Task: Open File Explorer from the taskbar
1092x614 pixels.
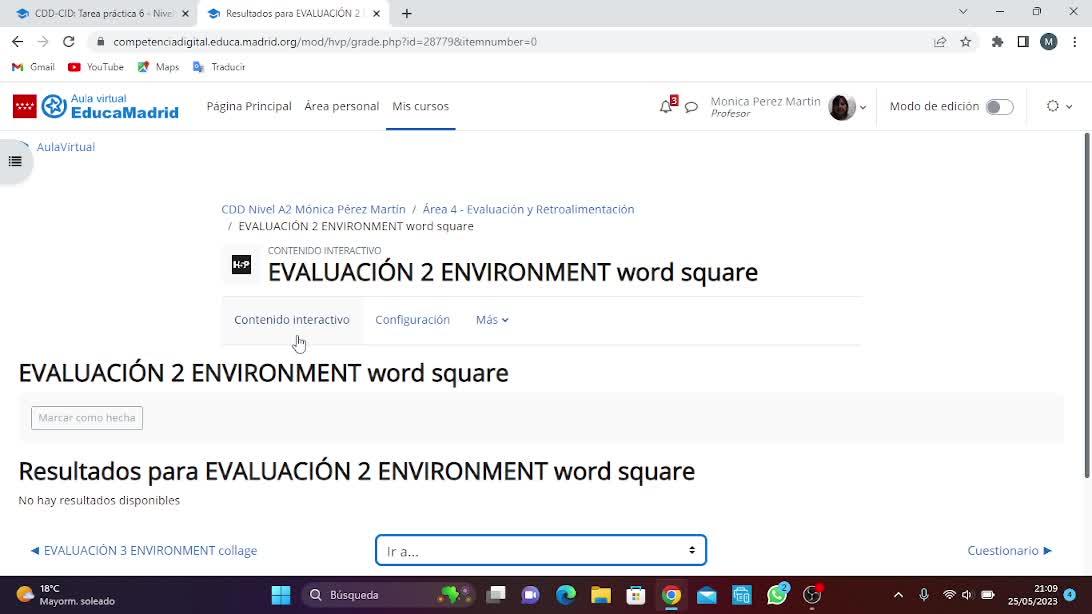Action: [600, 595]
